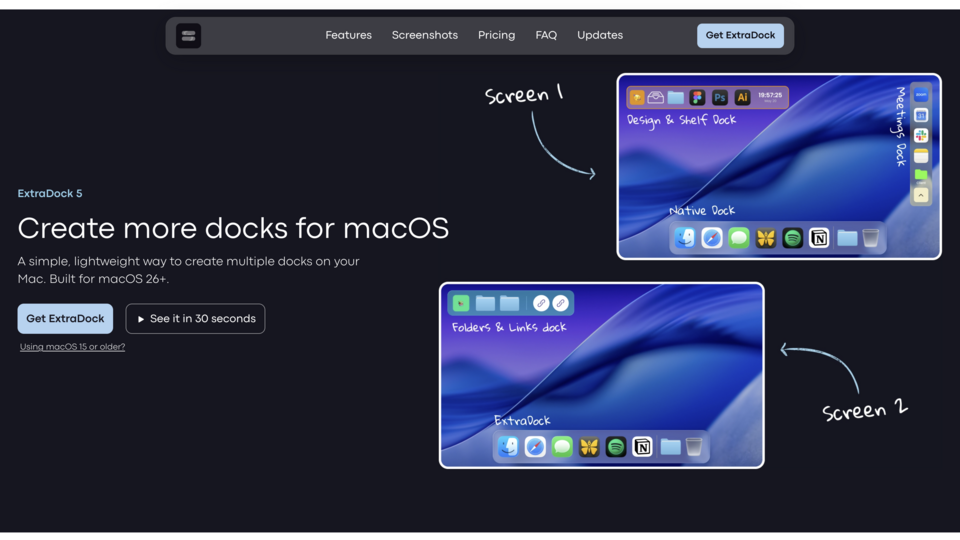Expand the chevron-up button in the Meetings Dock

921,195
